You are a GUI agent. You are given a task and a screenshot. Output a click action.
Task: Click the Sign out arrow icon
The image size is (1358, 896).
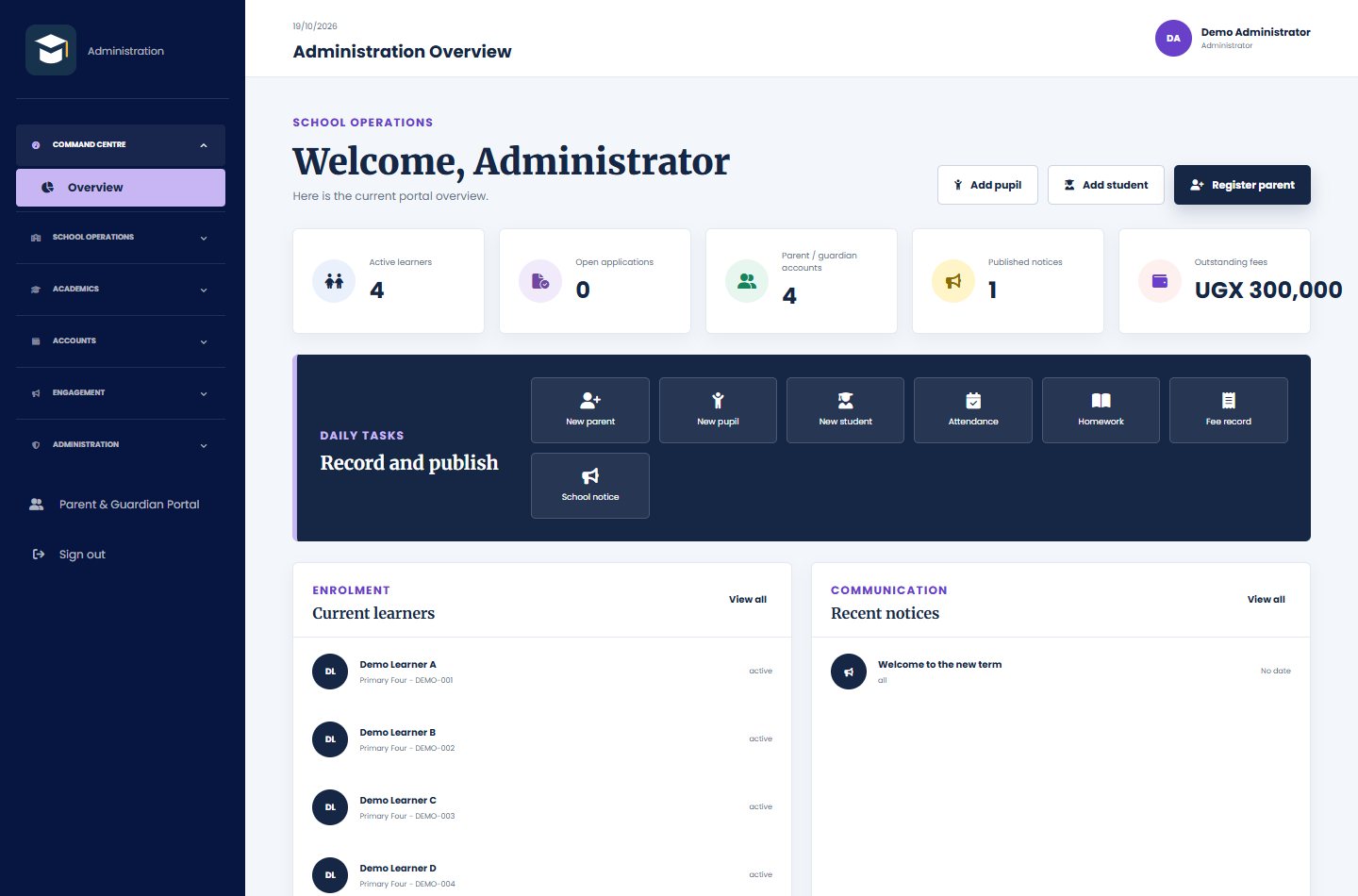pyautogui.click(x=39, y=555)
